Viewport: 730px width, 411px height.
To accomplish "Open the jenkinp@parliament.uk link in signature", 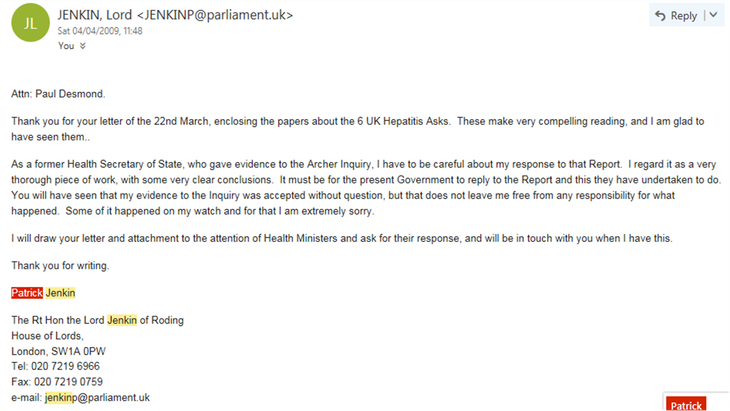I will 97,397.
